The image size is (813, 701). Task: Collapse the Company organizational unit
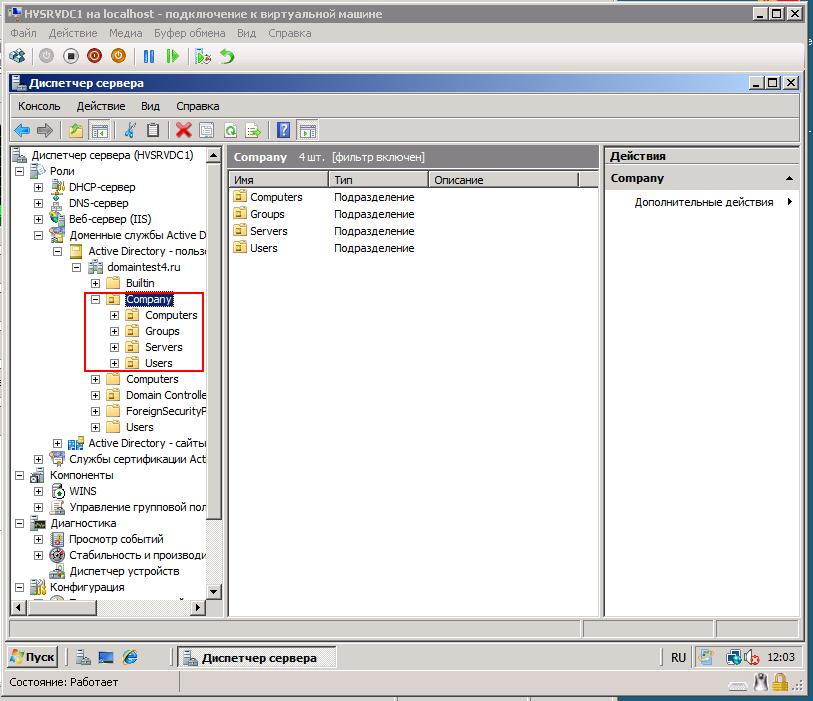pyautogui.click(x=96, y=299)
